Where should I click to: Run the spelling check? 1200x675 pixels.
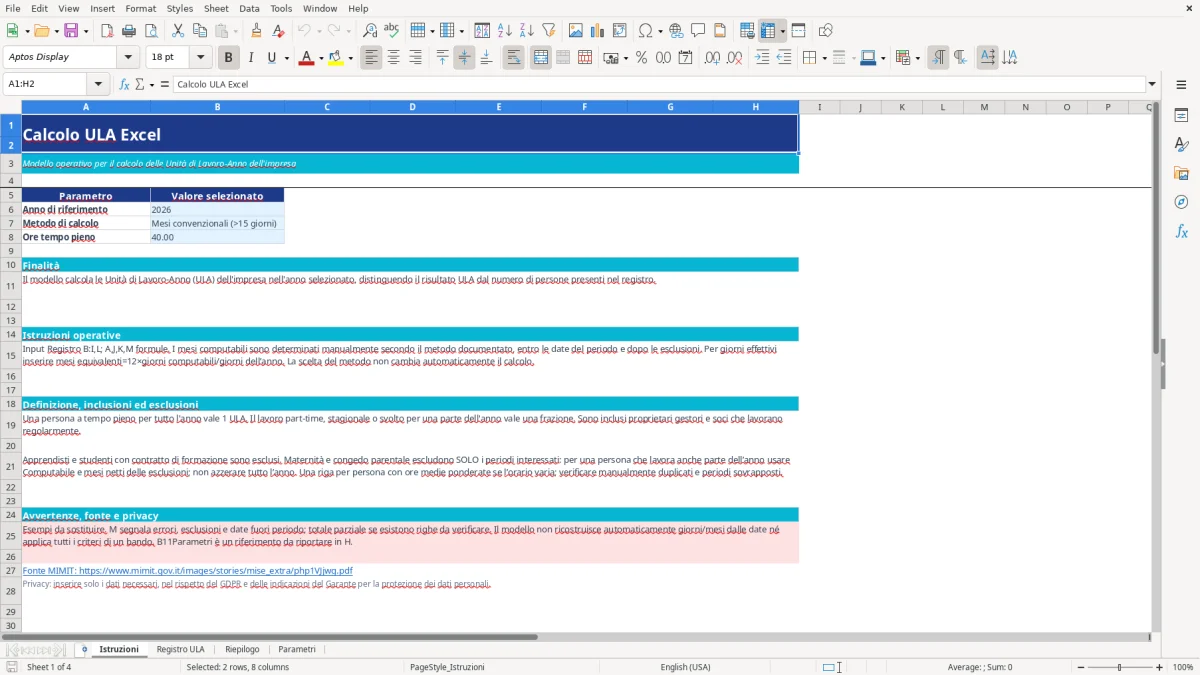click(x=392, y=31)
